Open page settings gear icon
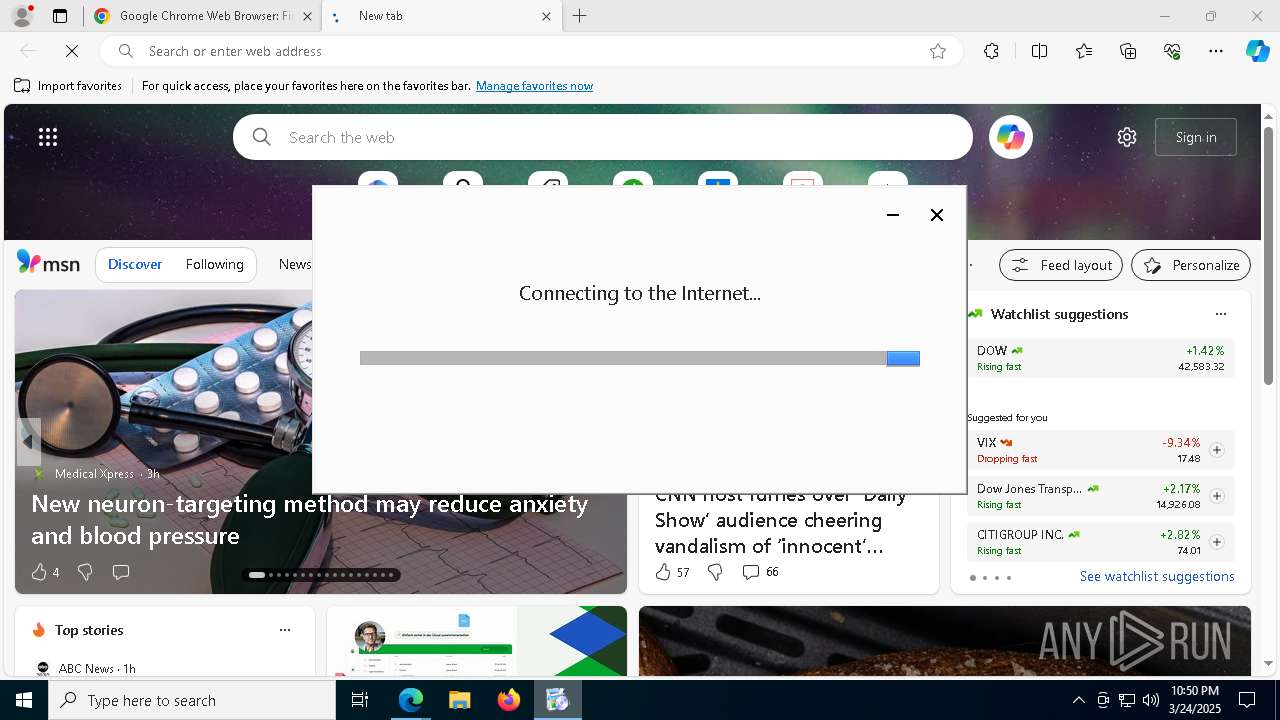 pos(1127,137)
